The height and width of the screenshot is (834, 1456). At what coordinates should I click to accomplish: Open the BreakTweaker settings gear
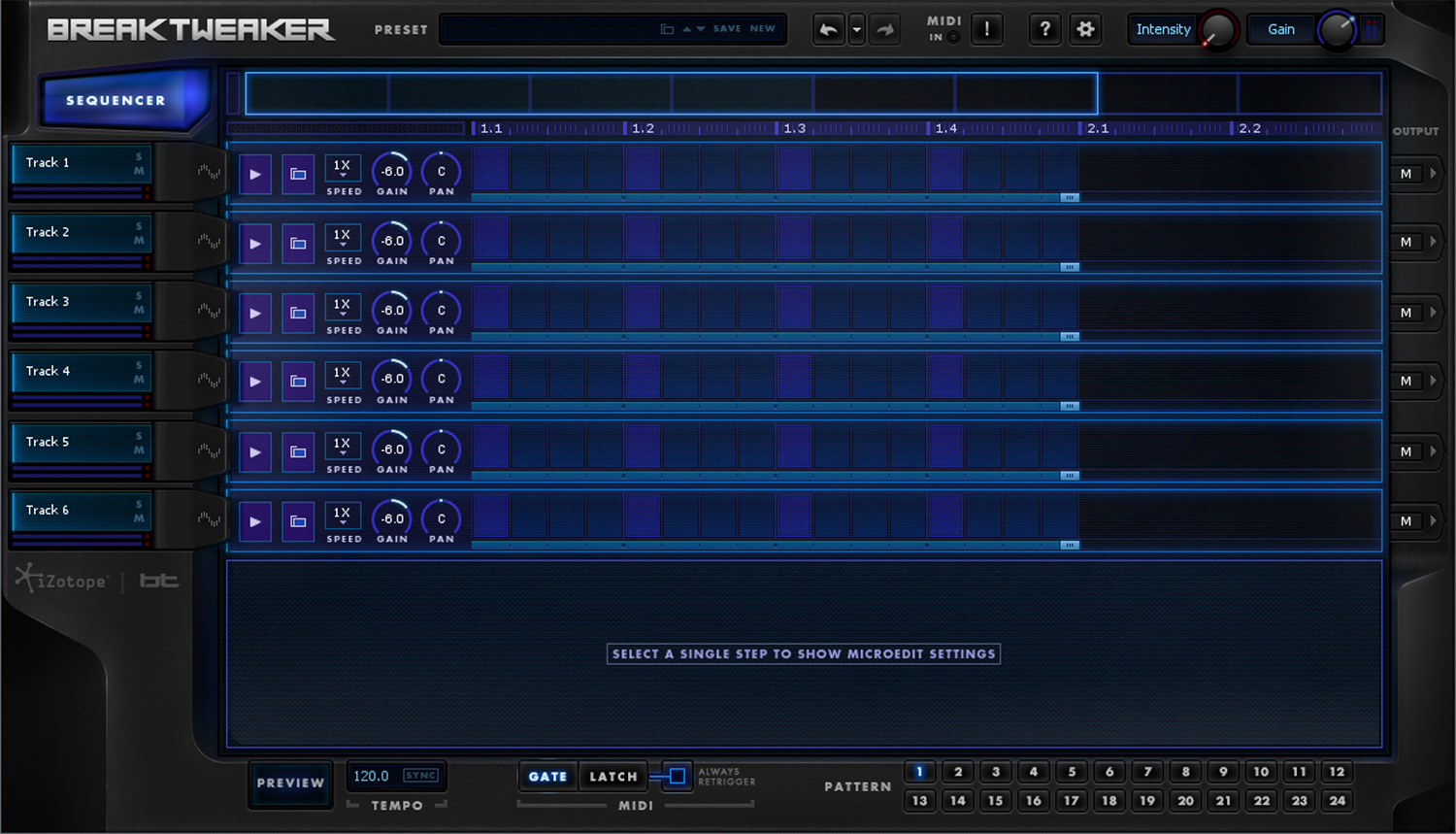1084,29
